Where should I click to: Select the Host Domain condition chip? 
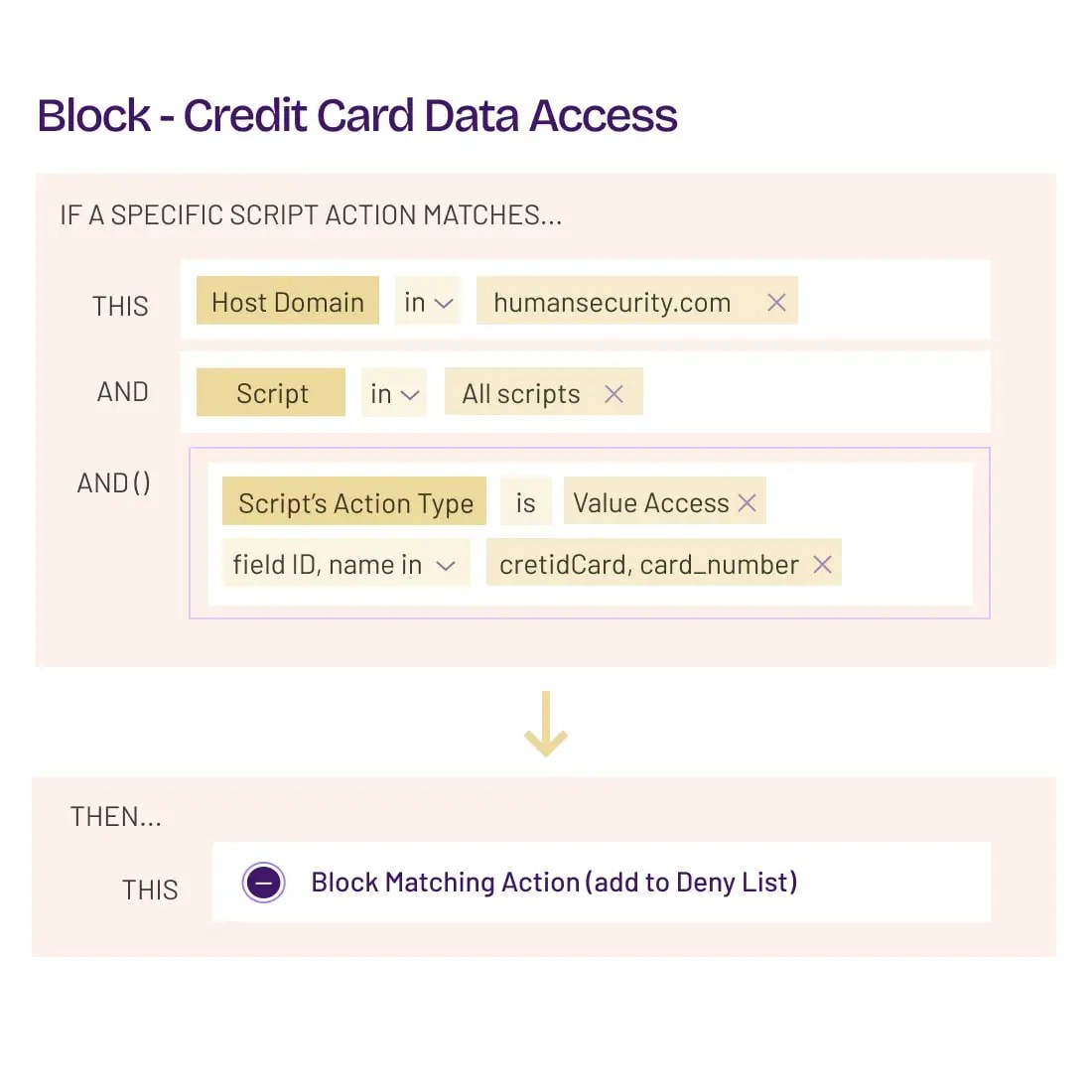tap(288, 302)
